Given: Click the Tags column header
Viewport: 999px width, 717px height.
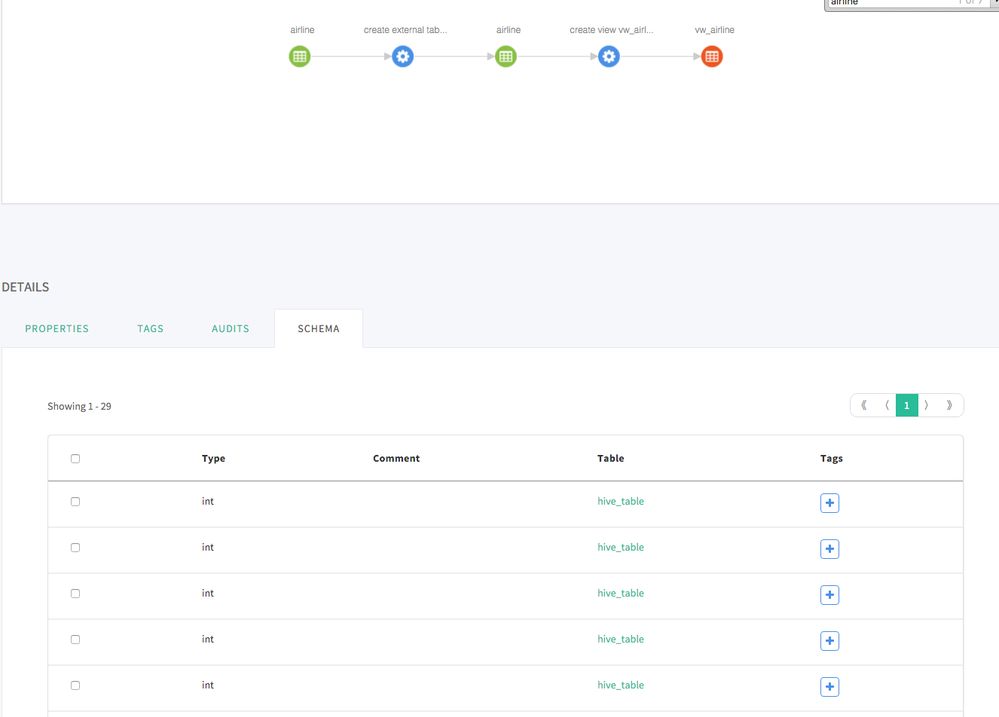Looking at the screenshot, I should (x=831, y=458).
